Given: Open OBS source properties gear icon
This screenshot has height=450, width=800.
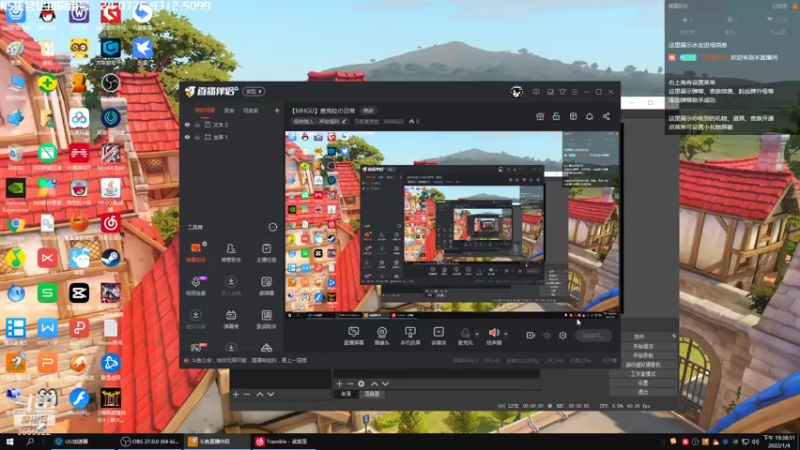Looking at the screenshot, I should point(361,384).
